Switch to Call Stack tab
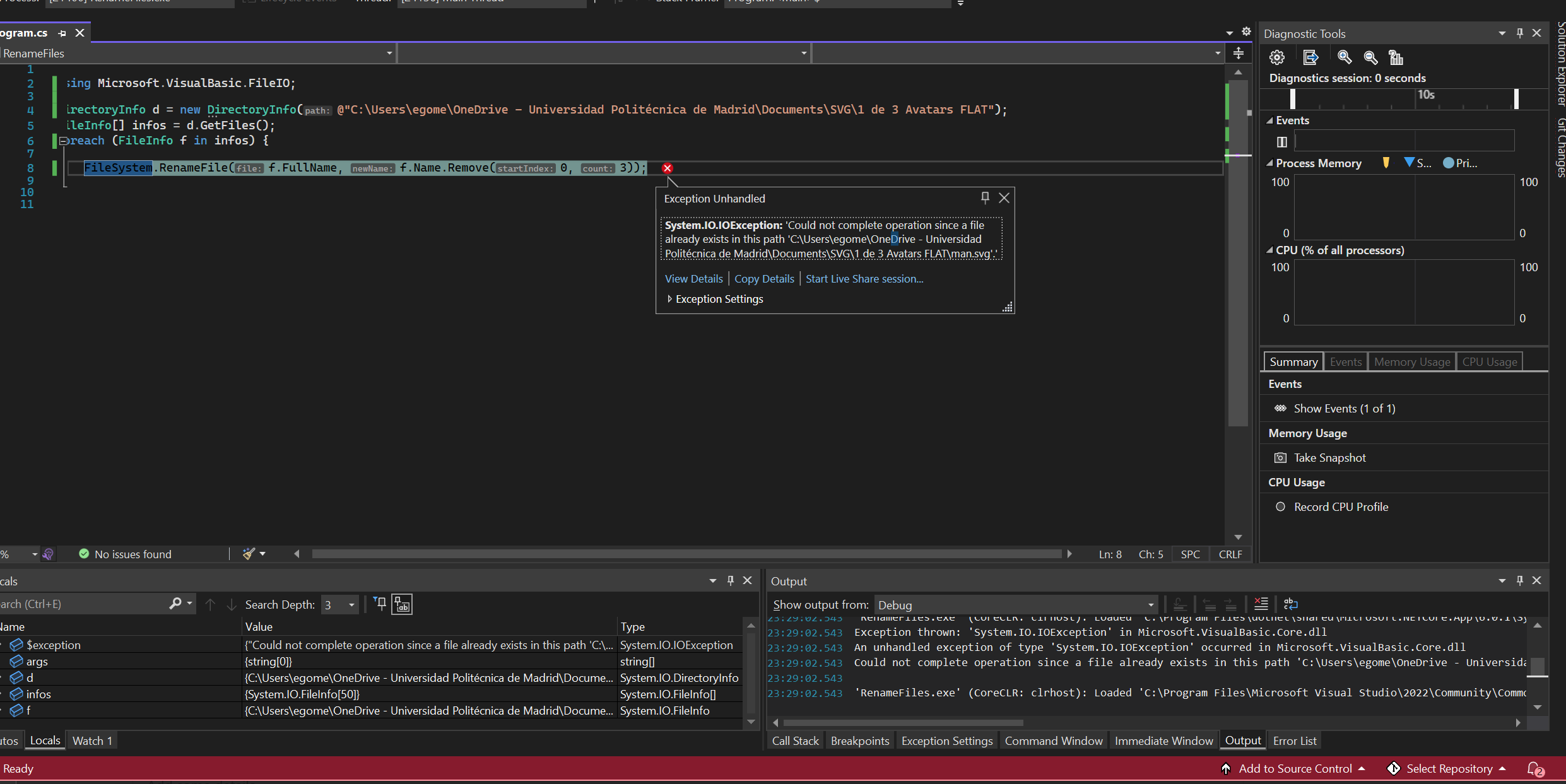The height and width of the screenshot is (784, 1566). [x=795, y=741]
